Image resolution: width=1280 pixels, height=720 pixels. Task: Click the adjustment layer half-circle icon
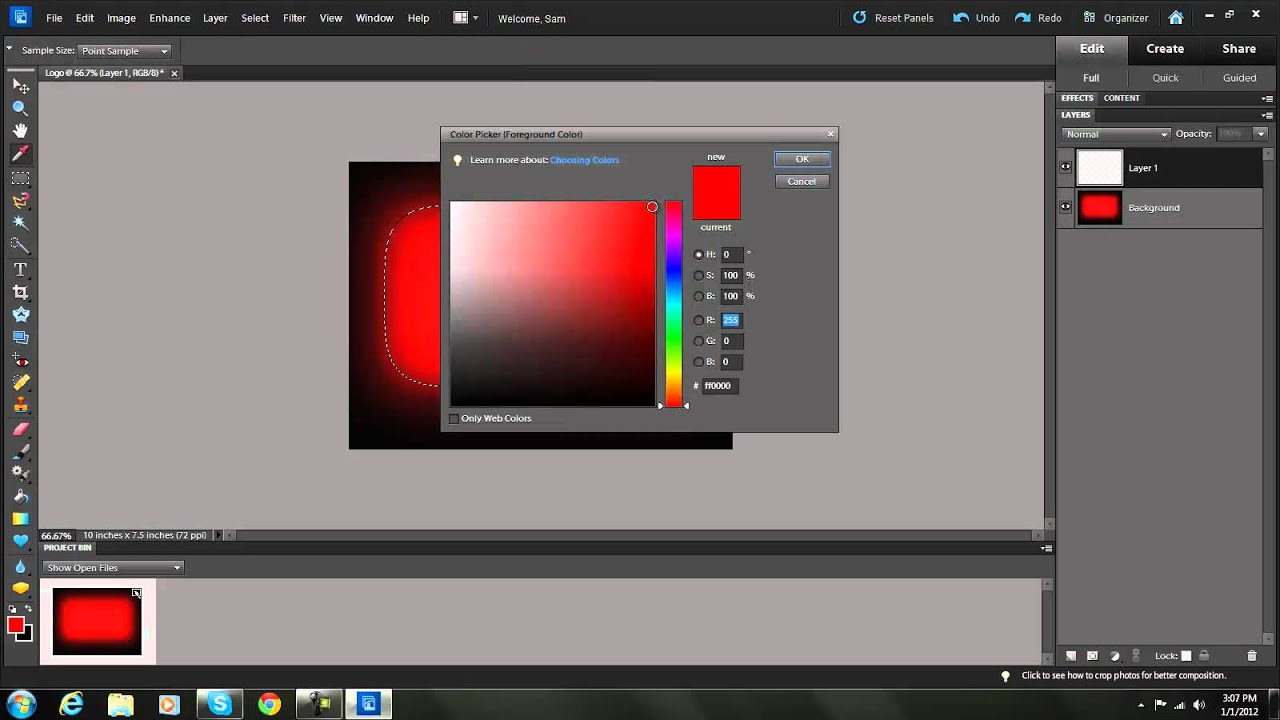tap(1114, 656)
